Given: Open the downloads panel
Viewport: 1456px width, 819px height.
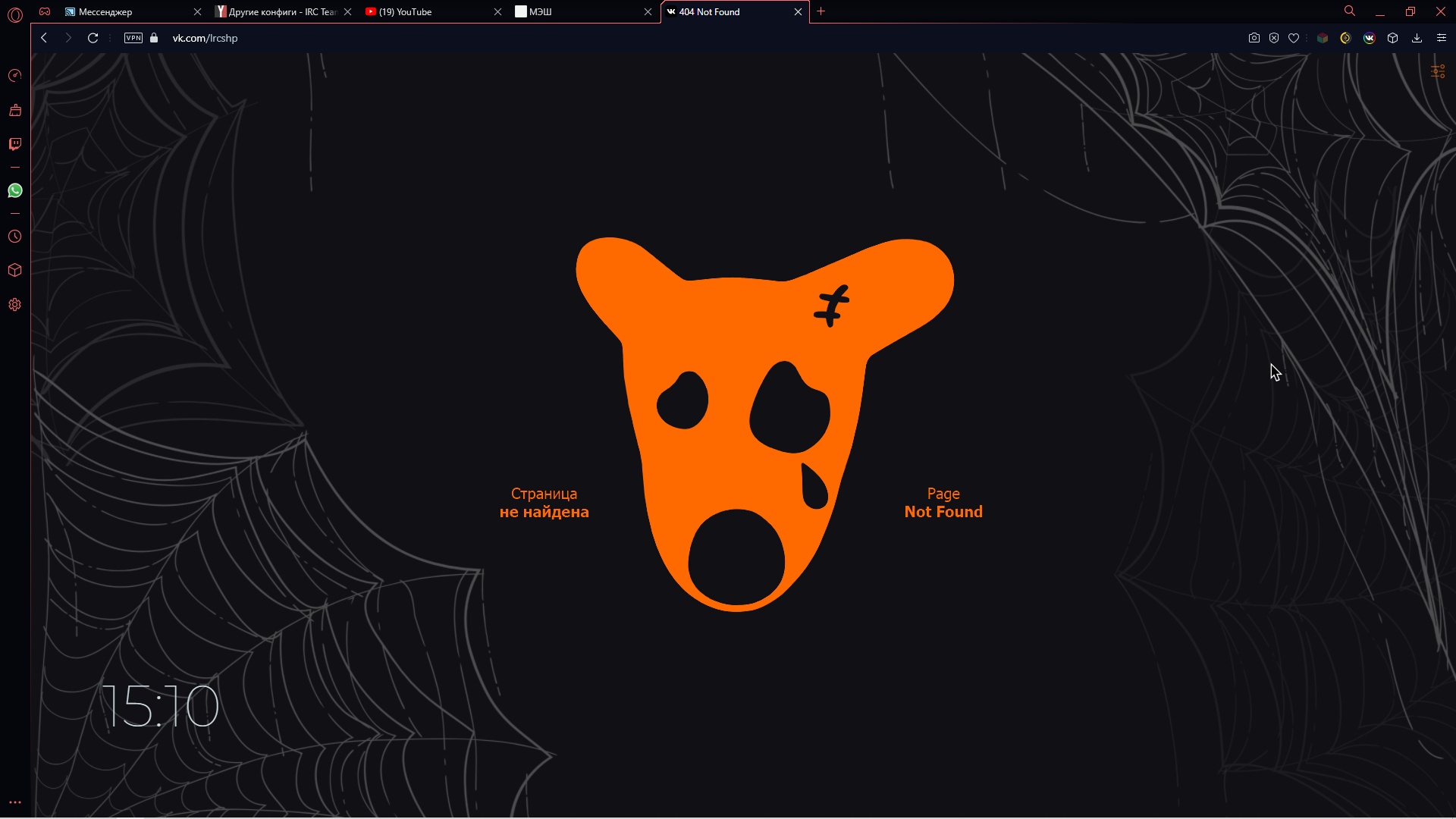Looking at the screenshot, I should (1417, 38).
